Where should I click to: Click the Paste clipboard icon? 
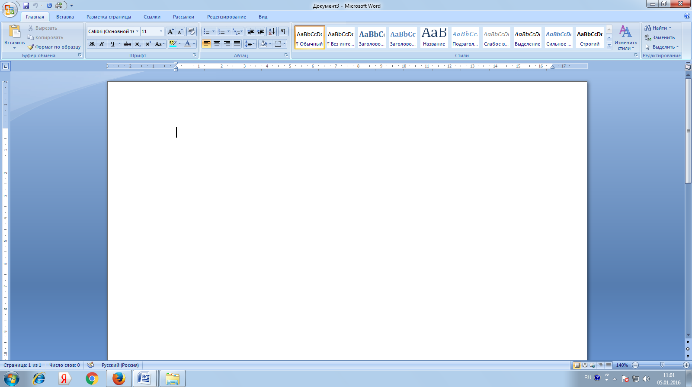[14, 32]
